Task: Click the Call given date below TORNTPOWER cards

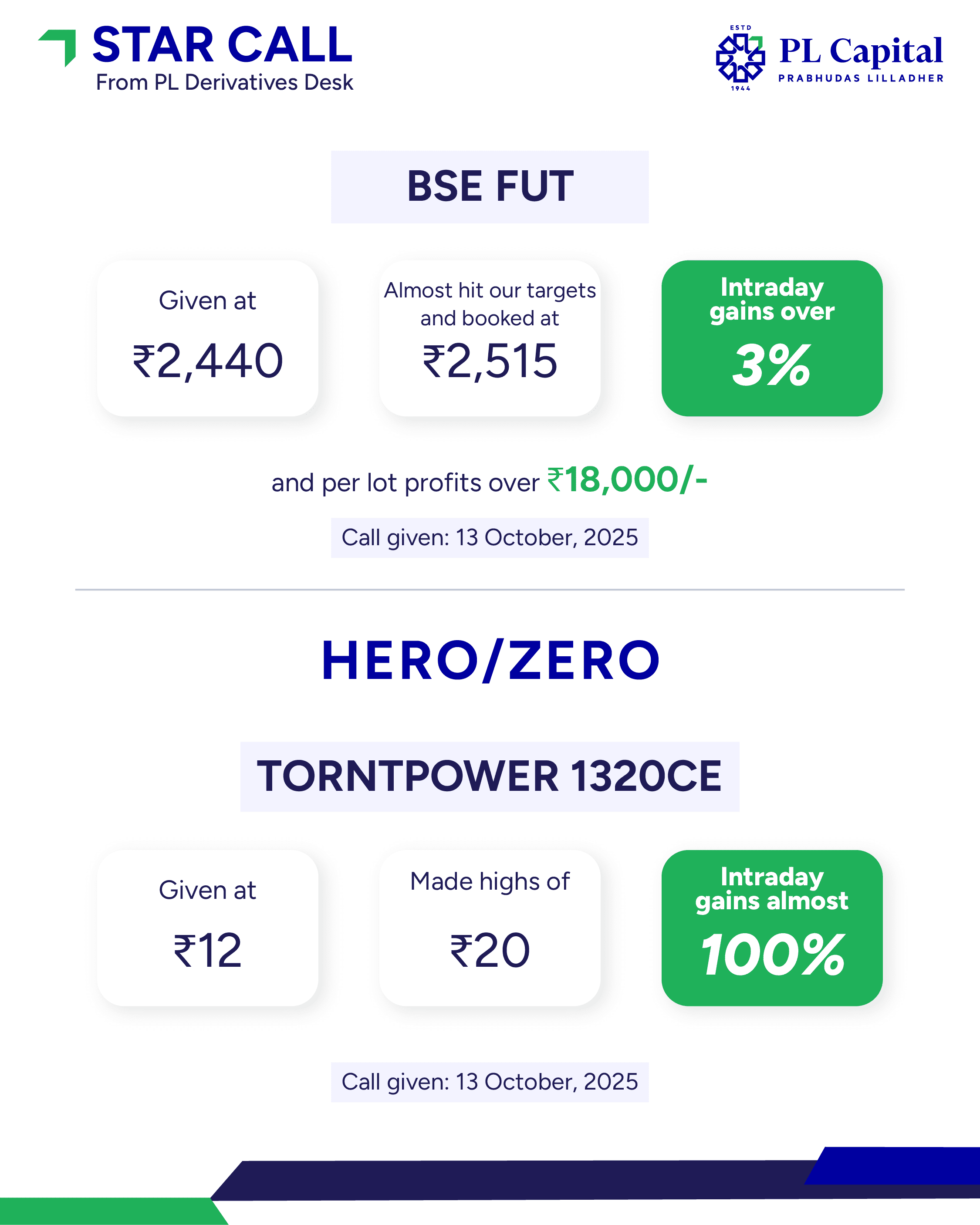Action: [490, 1082]
